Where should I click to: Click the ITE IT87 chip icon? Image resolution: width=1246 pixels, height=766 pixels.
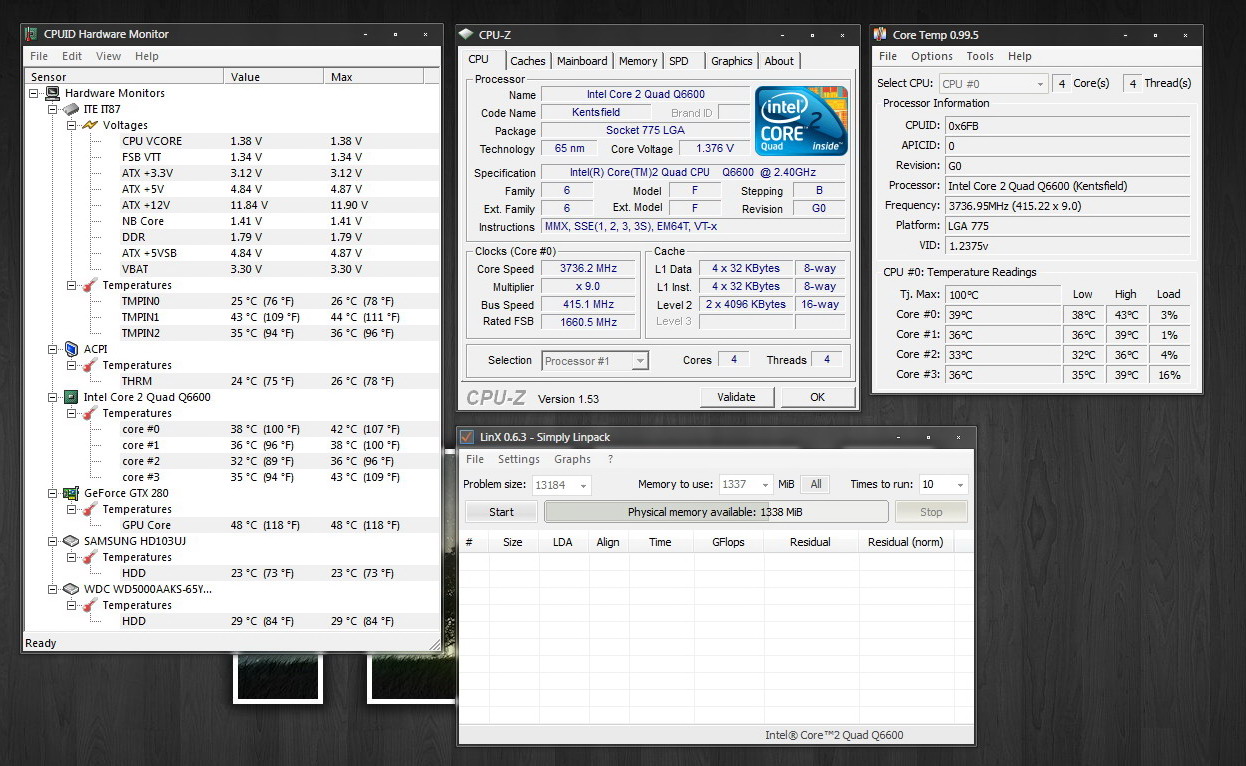pos(70,109)
